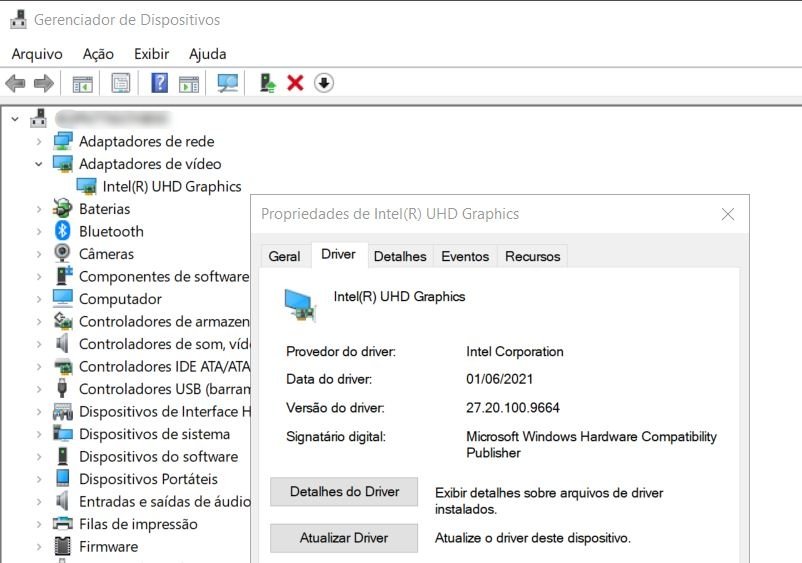This screenshot has height=563, width=802.
Task: Expand the Firmware category arrow
Action: click(39, 547)
